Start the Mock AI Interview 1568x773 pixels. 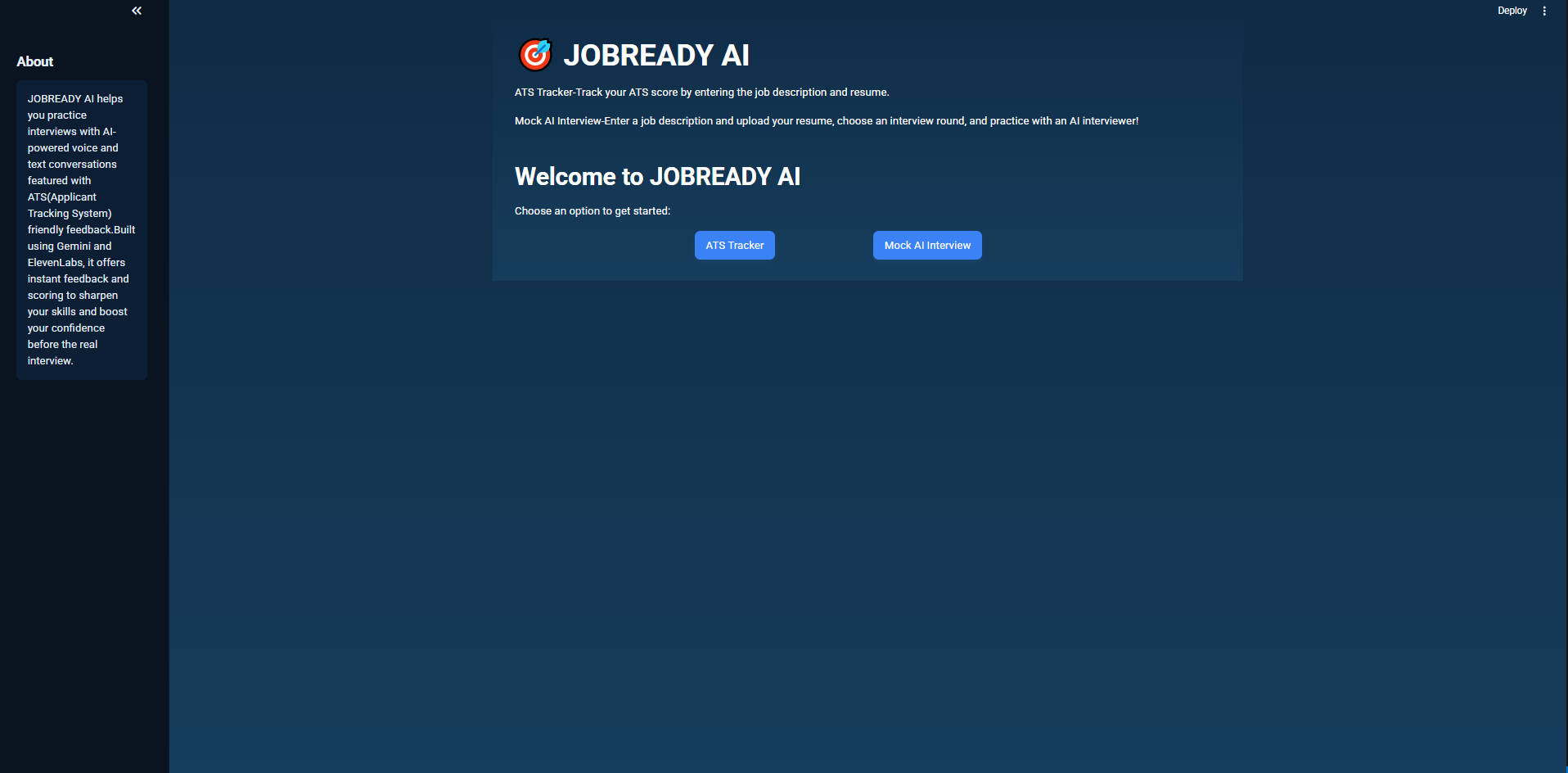click(x=927, y=246)
